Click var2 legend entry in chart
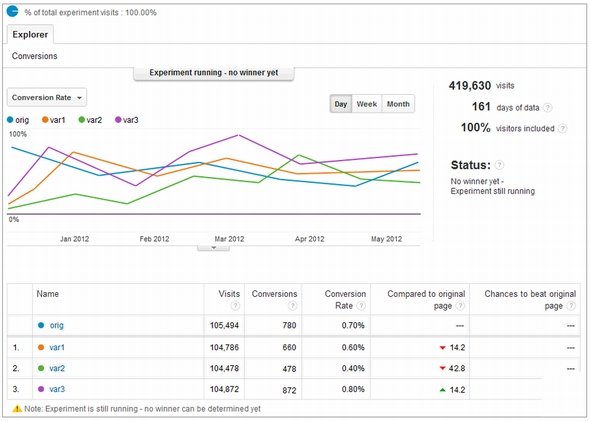This screenshot has width=590, height=421. pyautogui.click(x=90, y=120)
